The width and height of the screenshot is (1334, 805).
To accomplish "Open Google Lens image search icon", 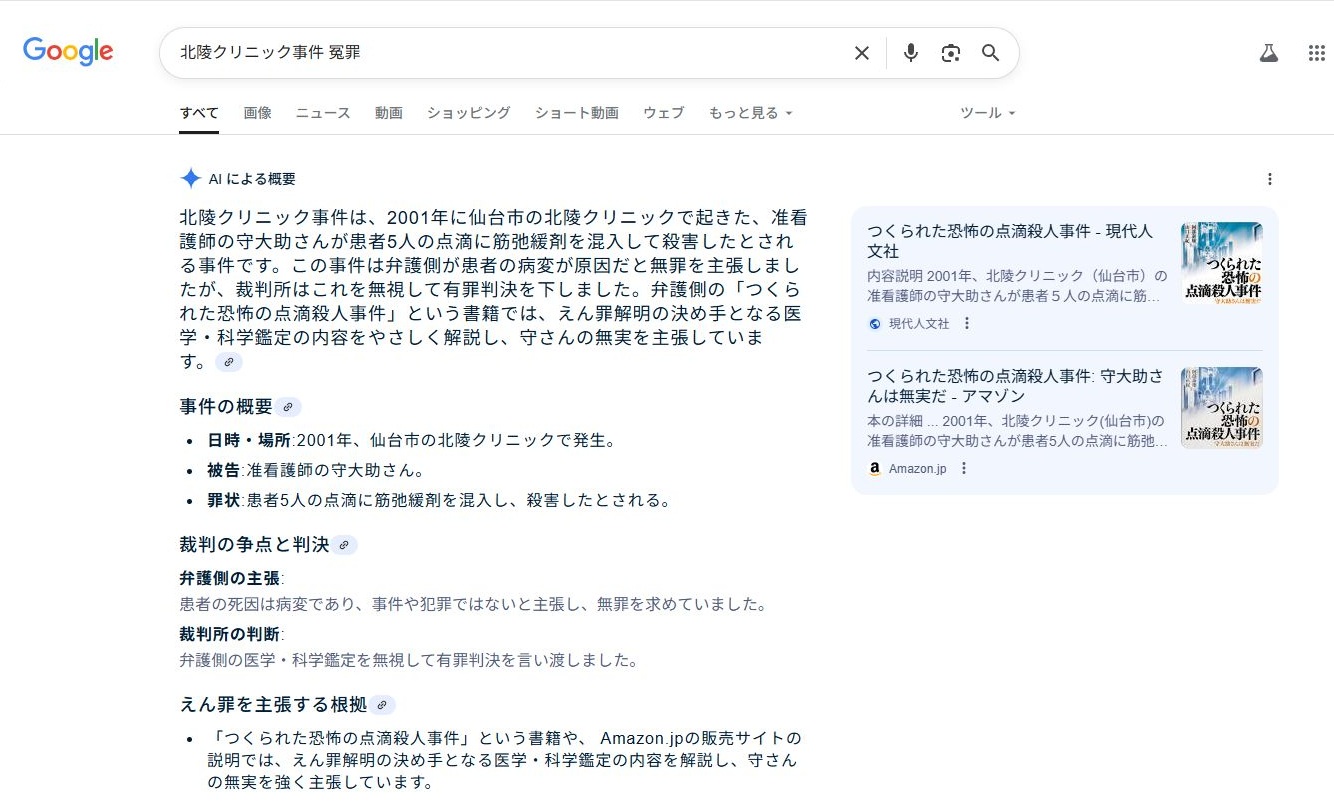I will 950,53.
